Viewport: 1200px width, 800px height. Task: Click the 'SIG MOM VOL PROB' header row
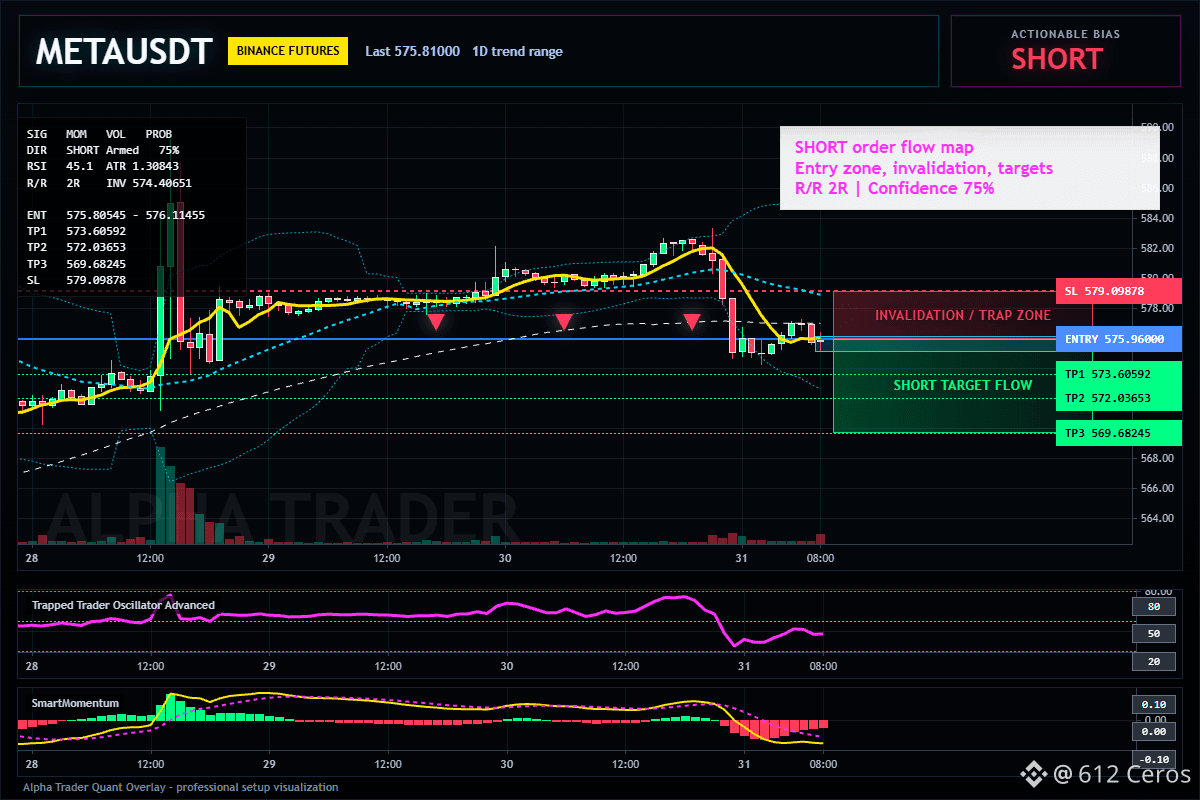point(99,133)
